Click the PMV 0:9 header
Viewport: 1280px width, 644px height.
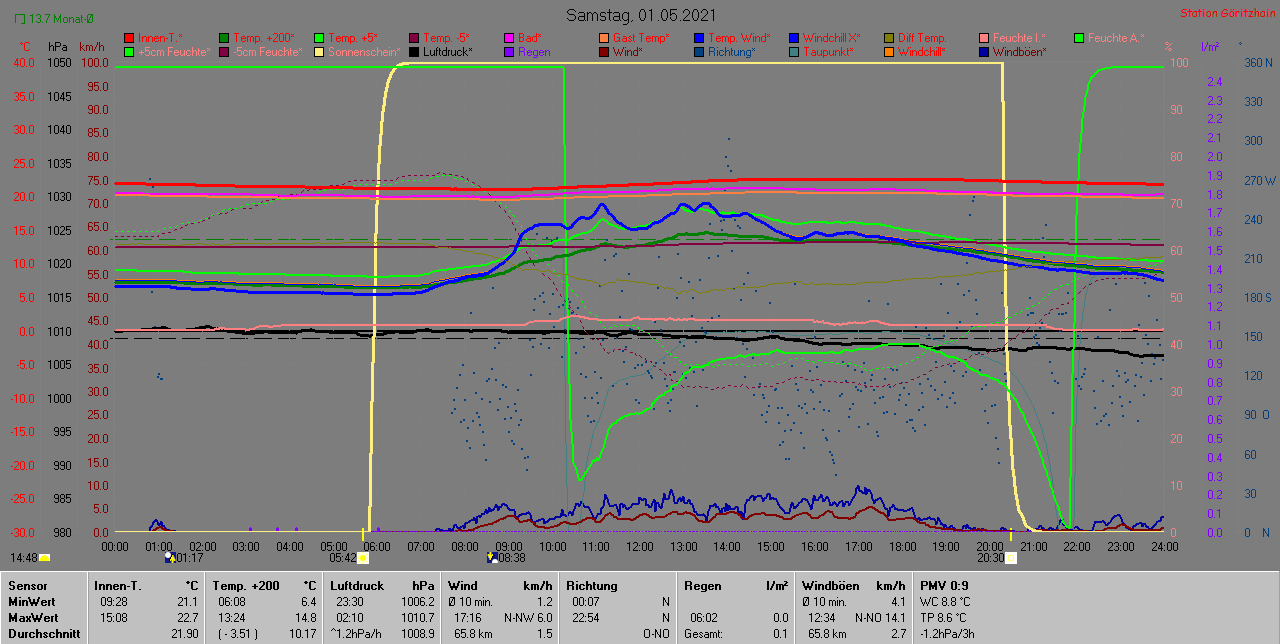coord(945,585)
